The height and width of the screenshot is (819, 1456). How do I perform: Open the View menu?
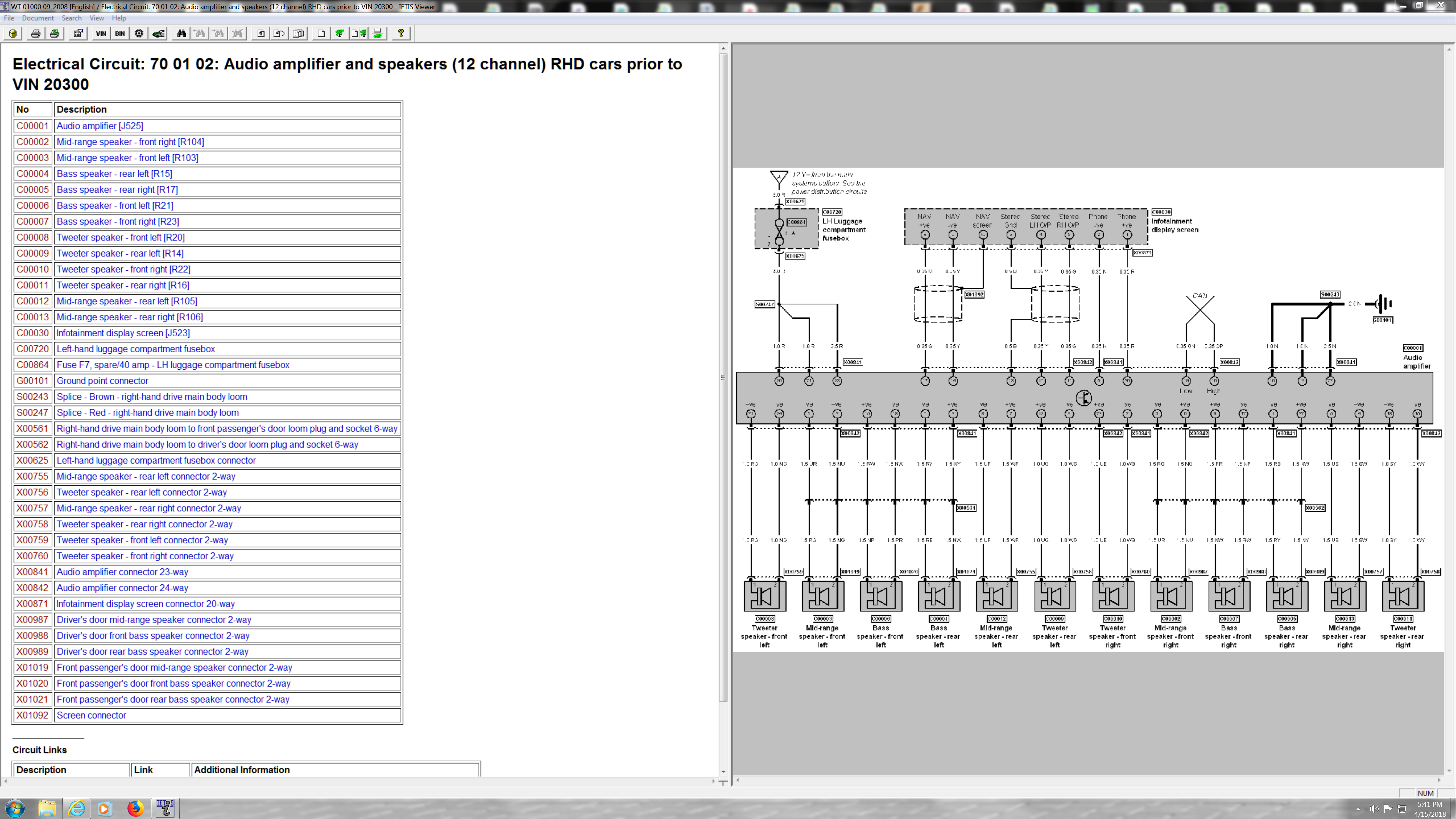97,18
